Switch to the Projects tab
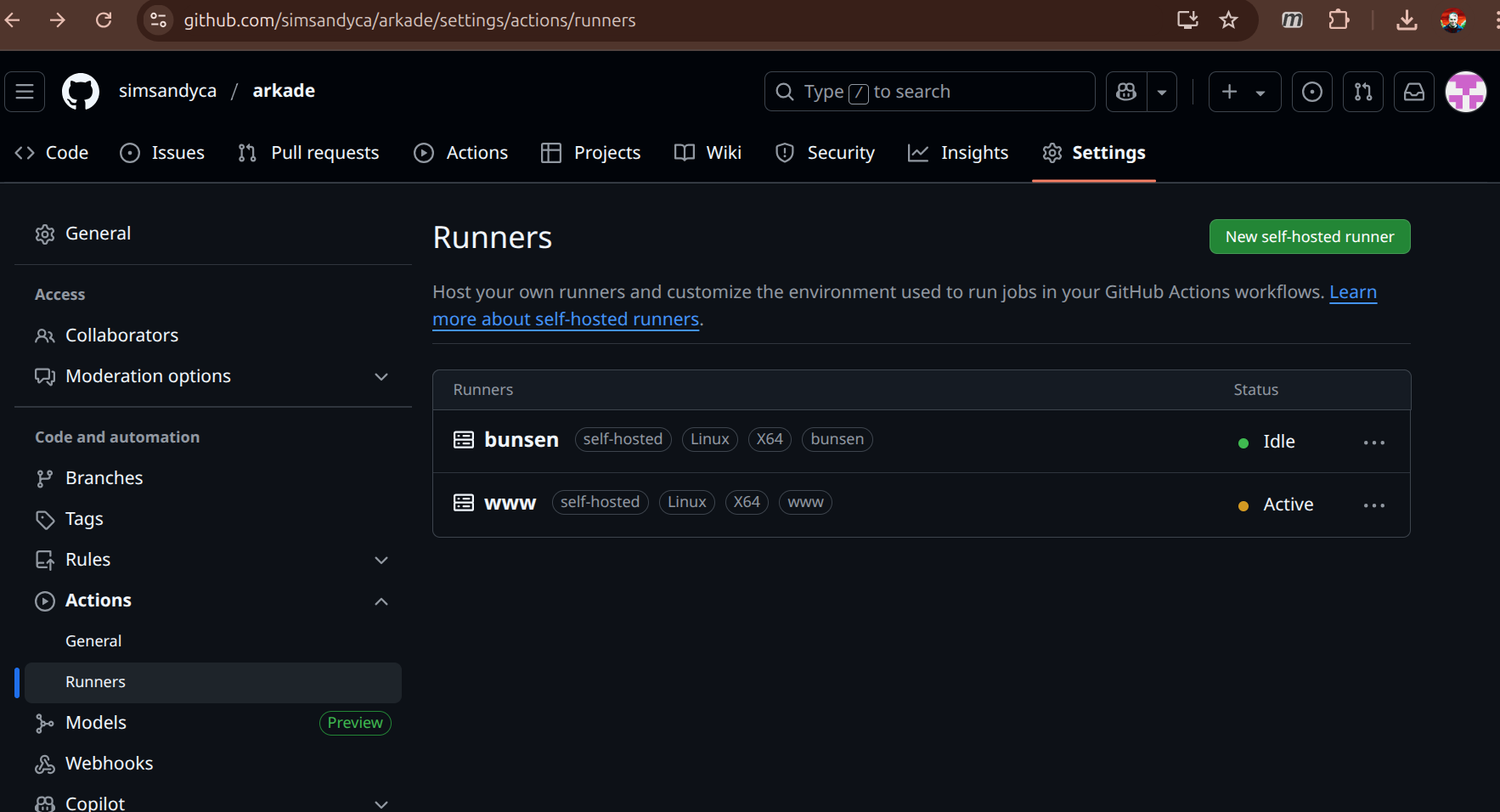Screen dimensions: 1500x812 point(591,153)
